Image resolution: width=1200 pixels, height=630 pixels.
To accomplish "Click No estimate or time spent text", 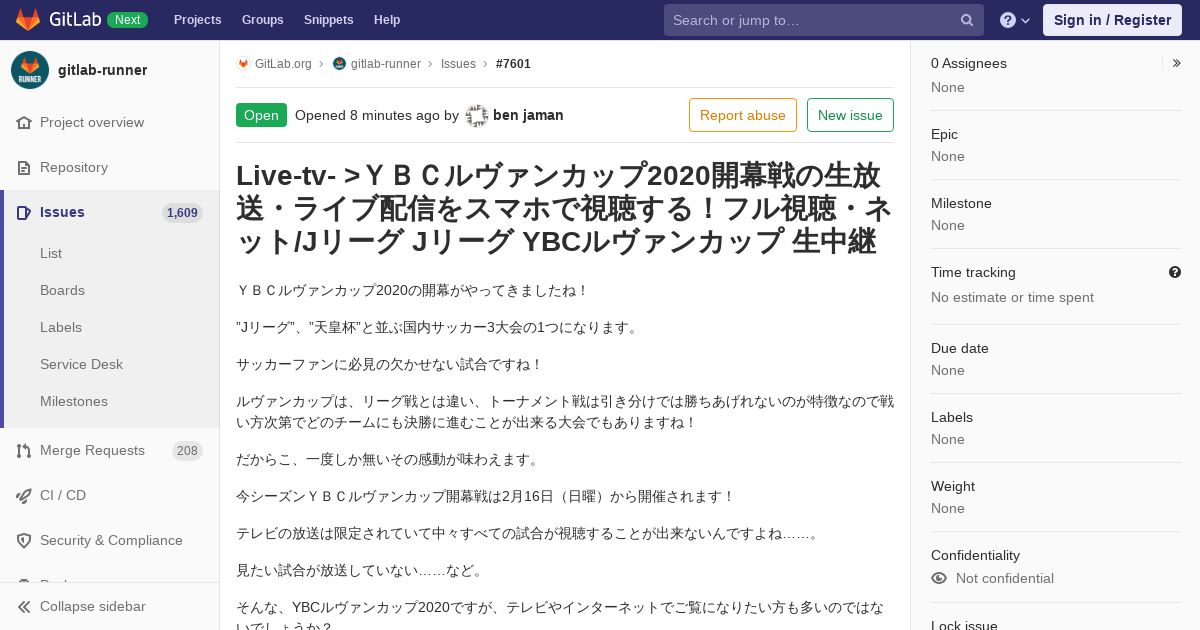I will click(1012, 297).
